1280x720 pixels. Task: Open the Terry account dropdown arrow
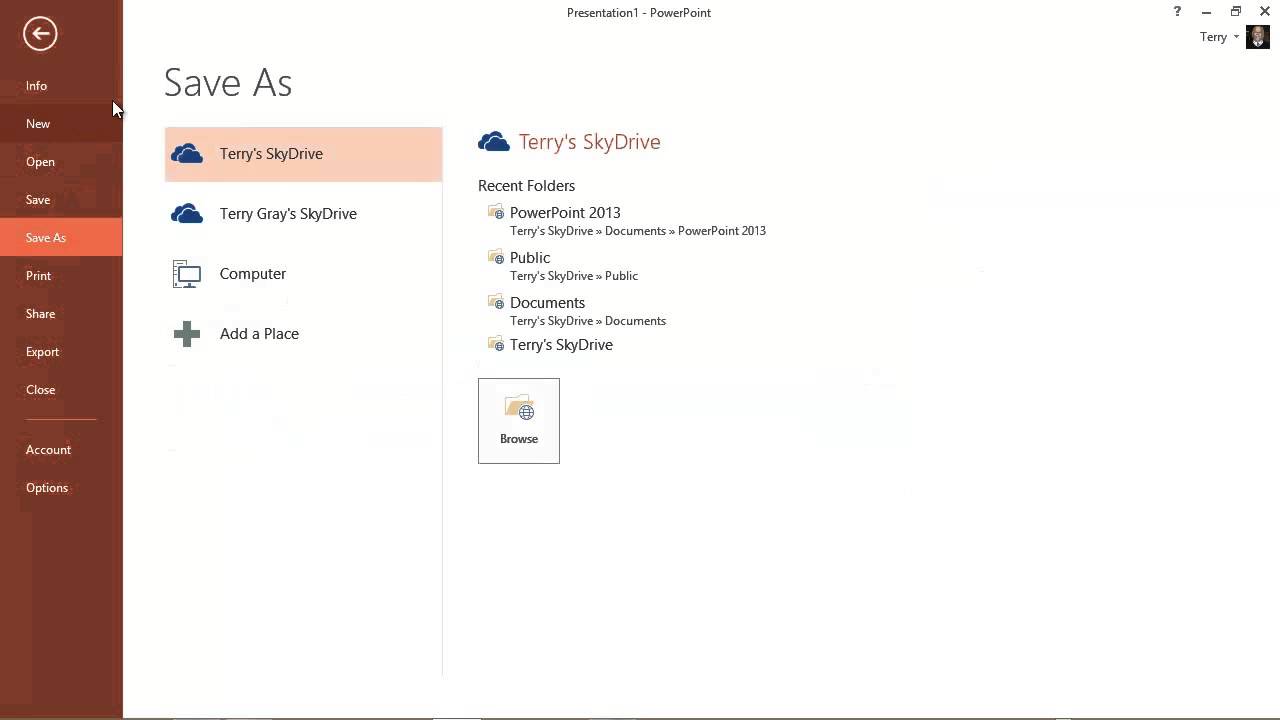point(1237,37)
